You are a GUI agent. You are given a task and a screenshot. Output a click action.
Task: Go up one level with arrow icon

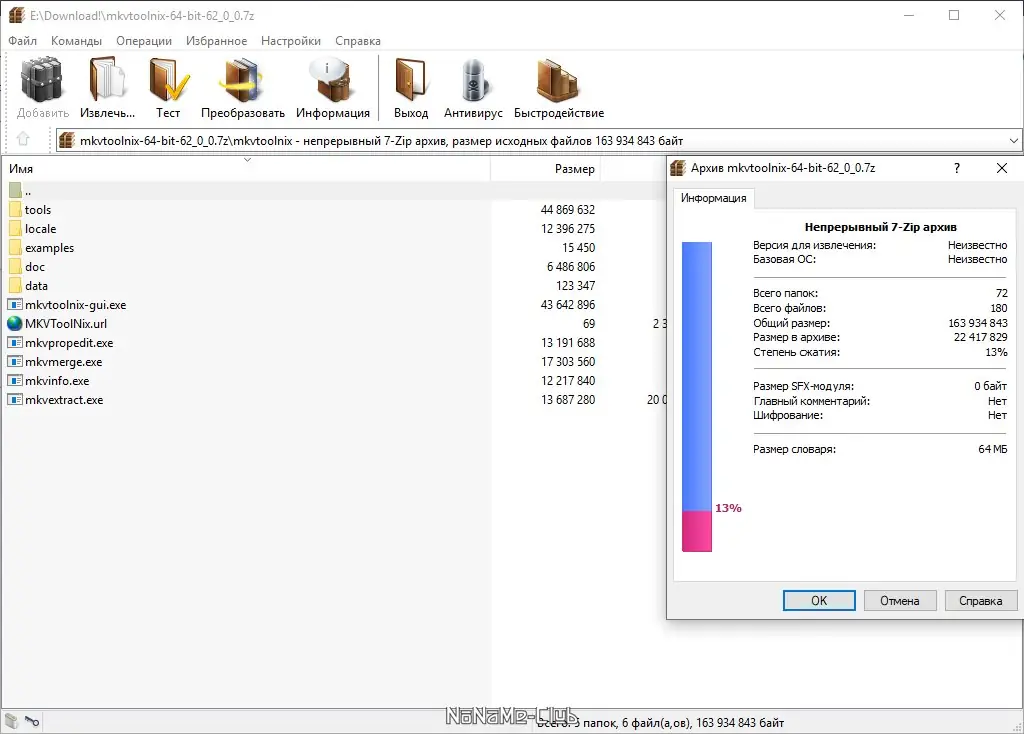pos(24,139)
